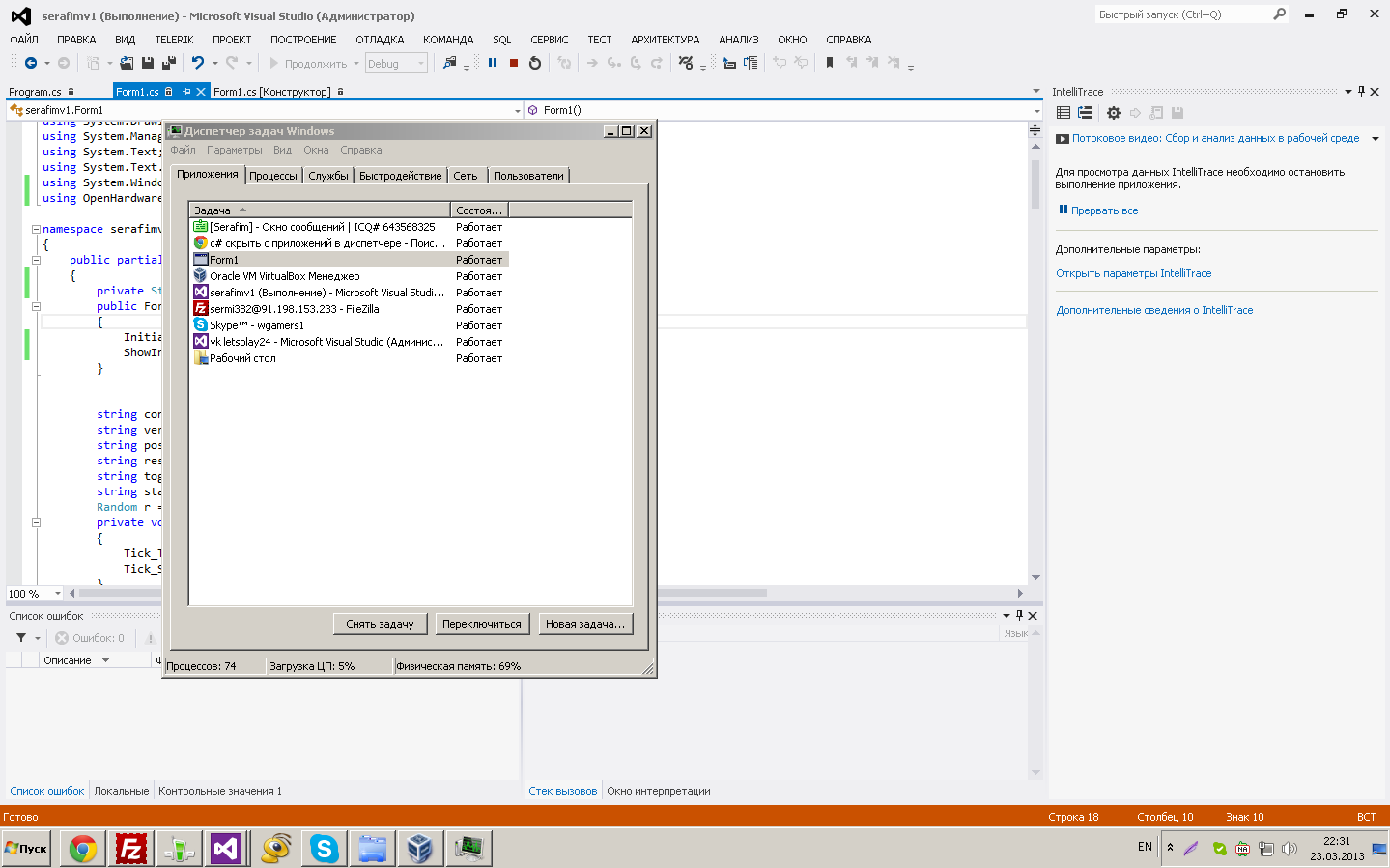Click the Save All toolbar icon
The image size is (1390, 868).
pos(169,63)
